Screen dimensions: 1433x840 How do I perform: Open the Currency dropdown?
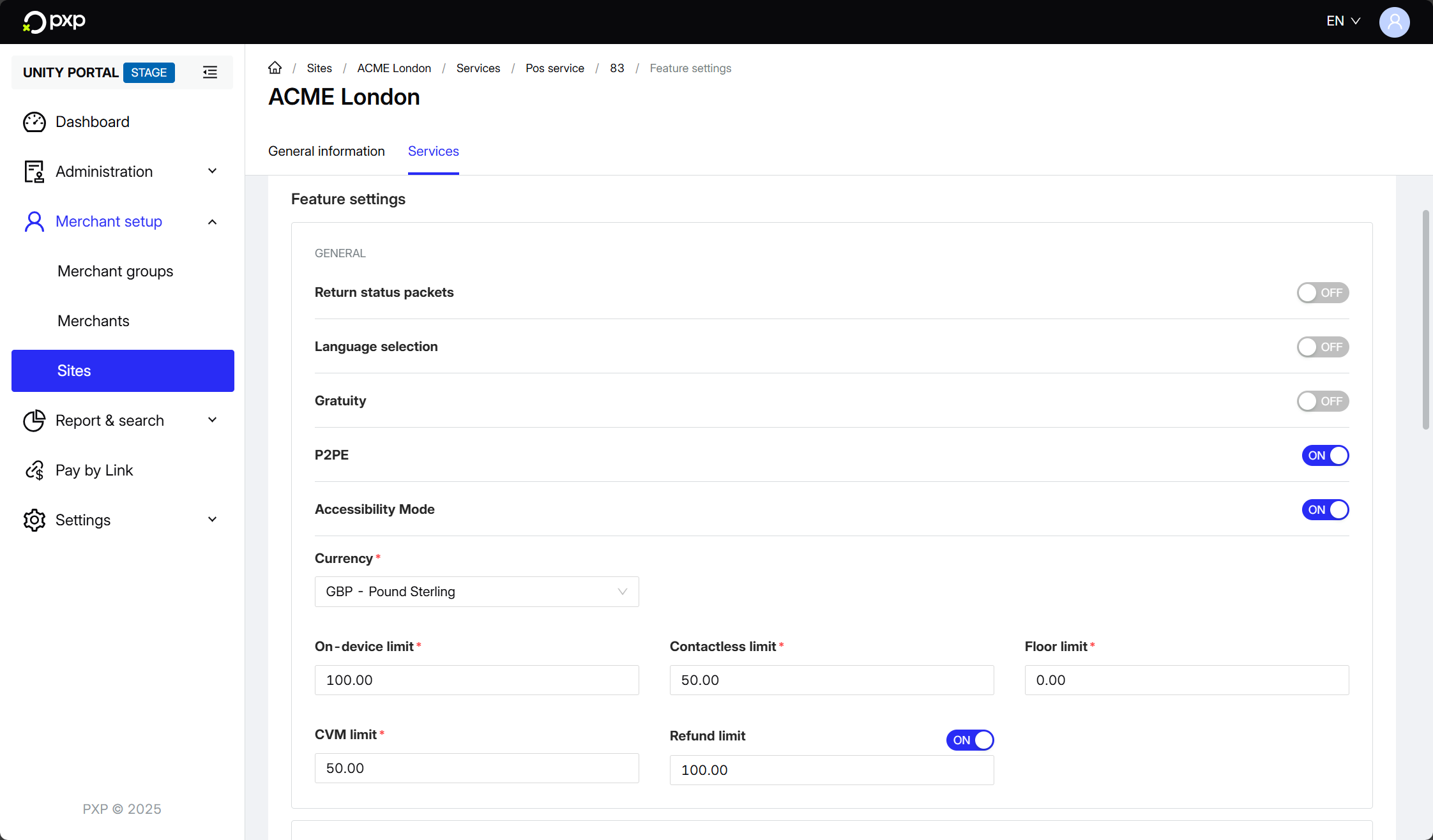(x=476, y=592)
